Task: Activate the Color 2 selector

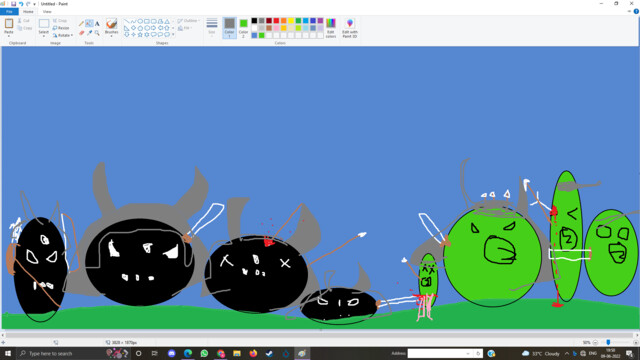Action: pos(243,28)
